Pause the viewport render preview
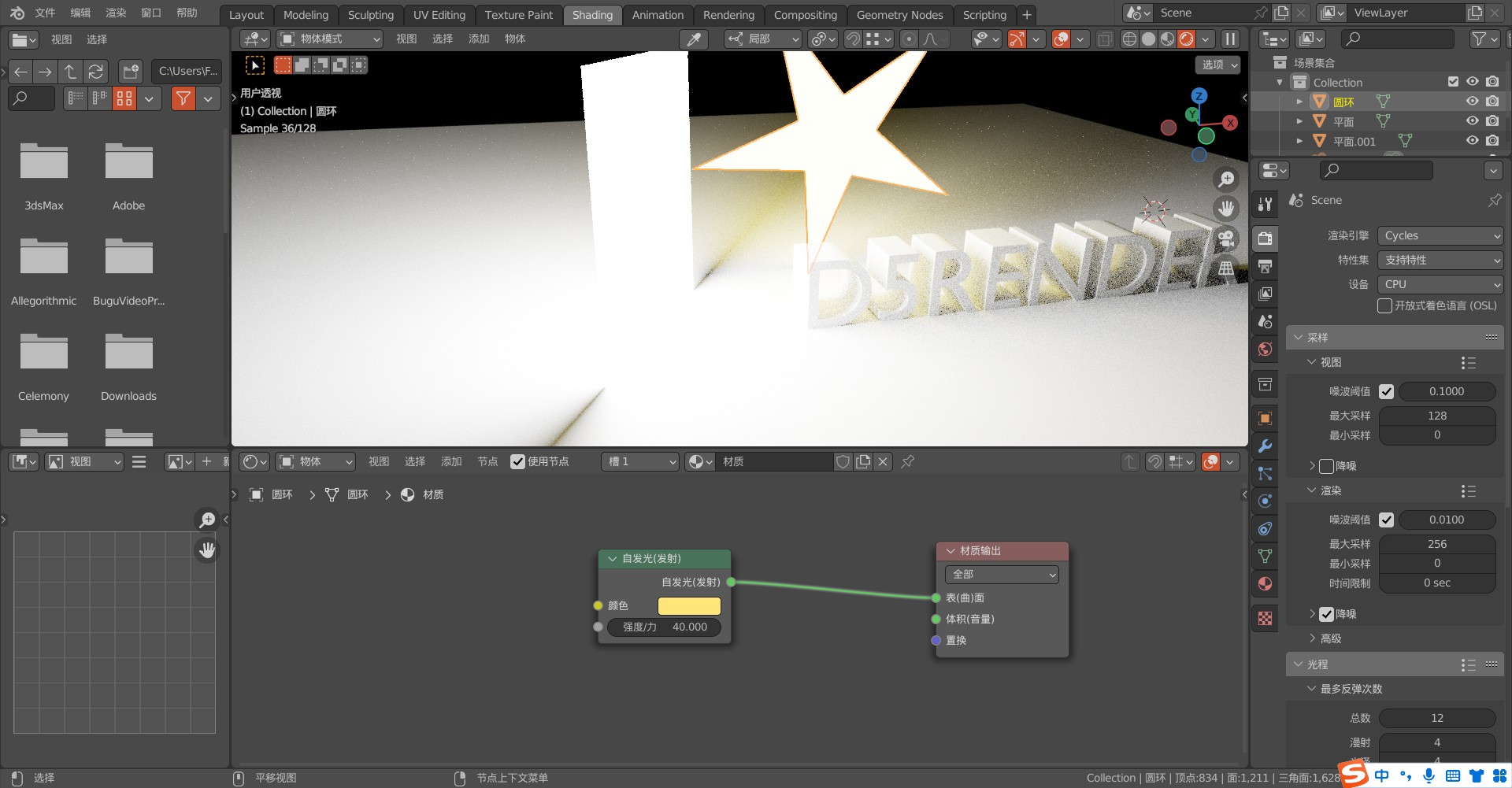This screenshot has width=1512, height=788. click(x=1229, y=39)
